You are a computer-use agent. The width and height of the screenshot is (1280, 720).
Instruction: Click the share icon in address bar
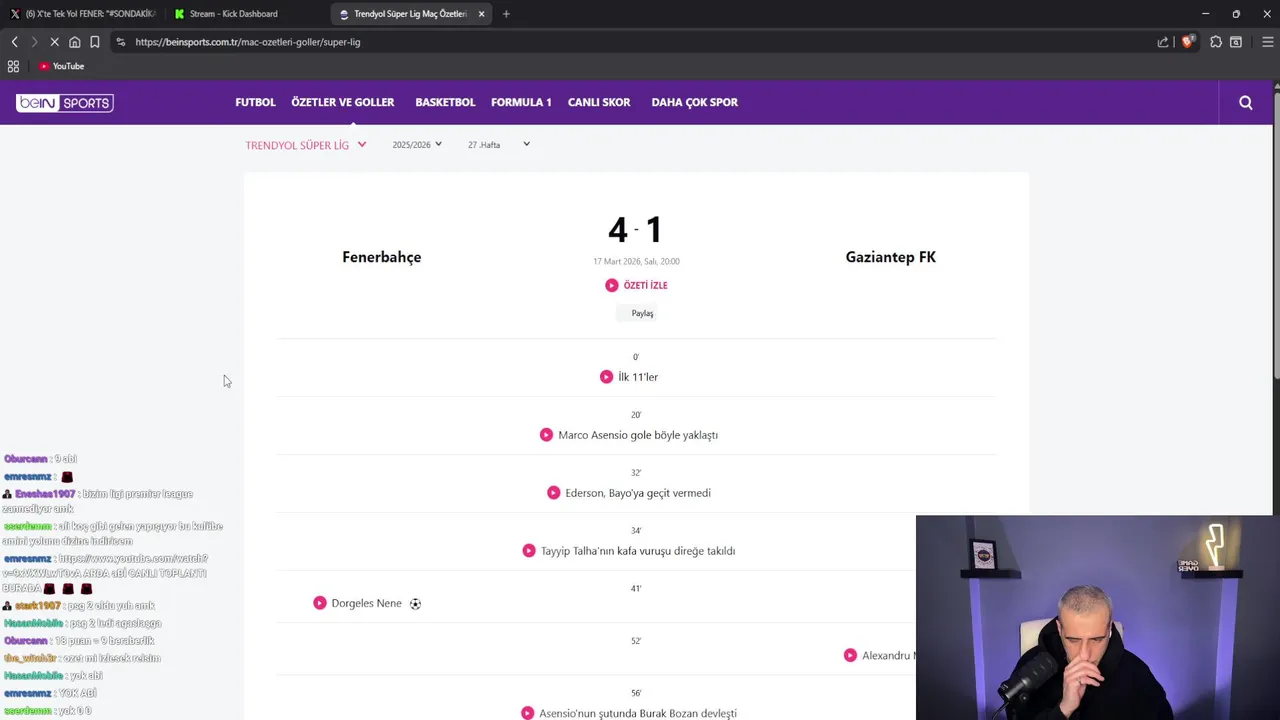point(1163,42)
